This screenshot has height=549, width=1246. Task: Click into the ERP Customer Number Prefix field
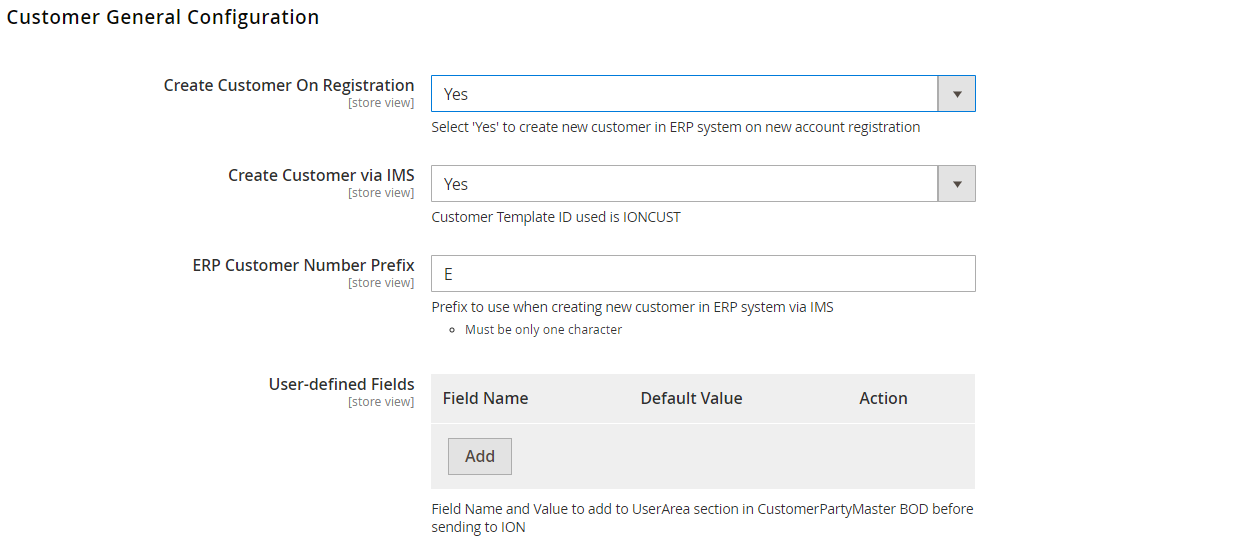click(702, 274)
